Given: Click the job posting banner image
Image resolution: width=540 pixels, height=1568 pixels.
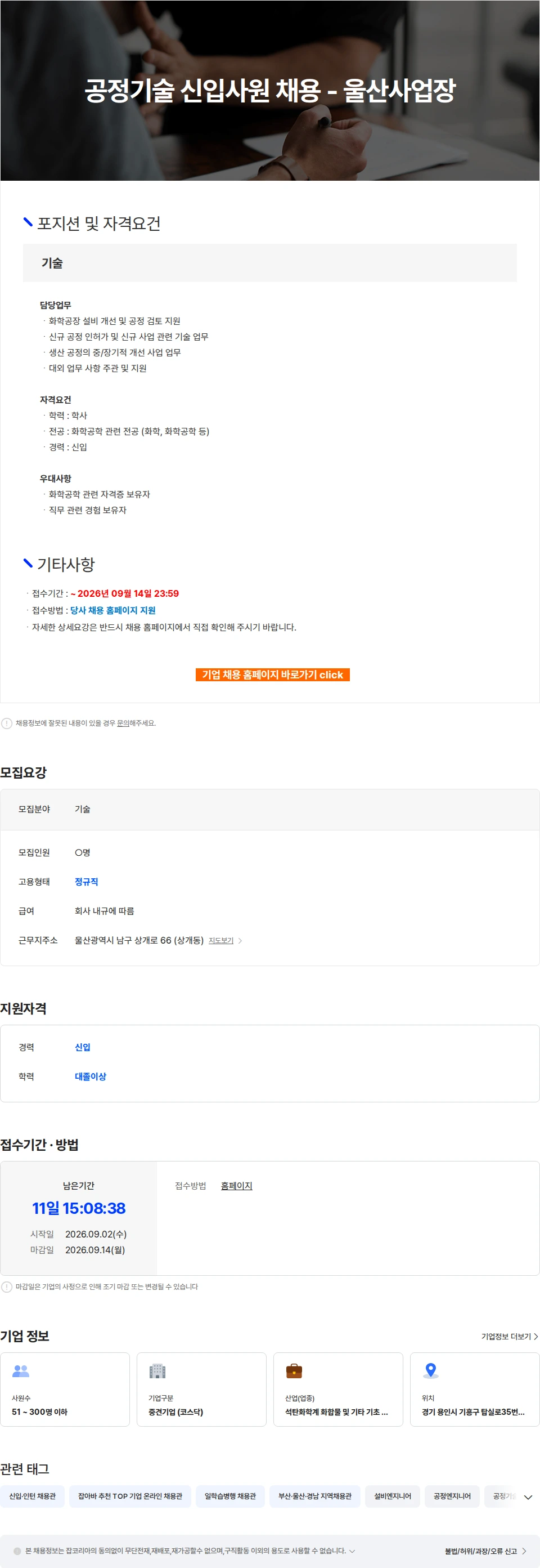Looking at the screenshot, I should tap(270, 90).
